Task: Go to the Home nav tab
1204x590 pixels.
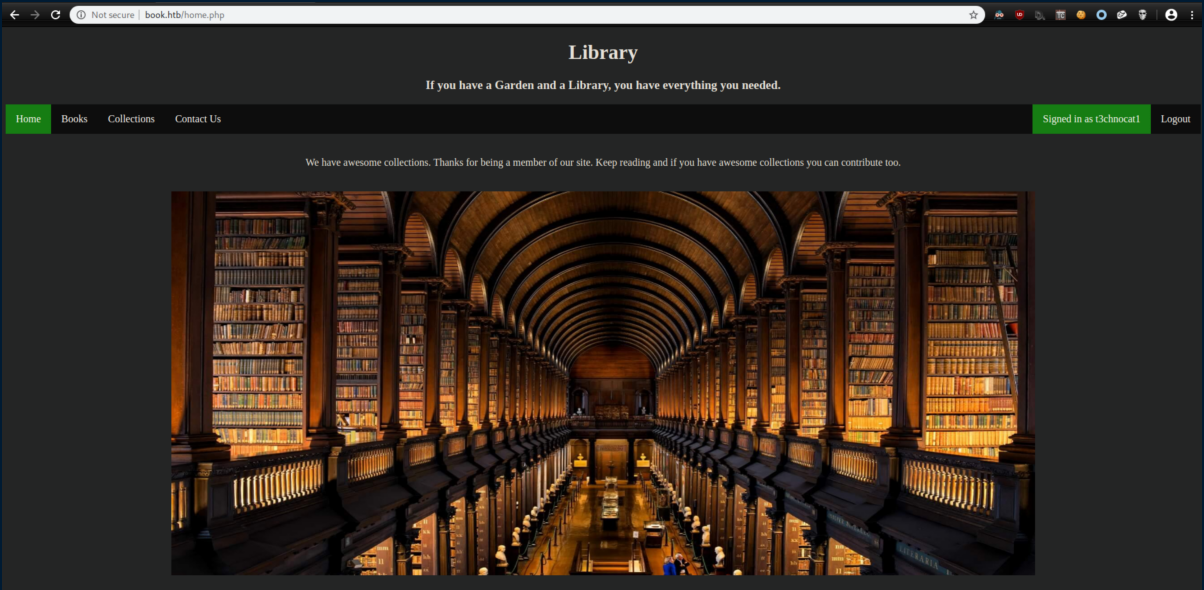Action: 28,119
